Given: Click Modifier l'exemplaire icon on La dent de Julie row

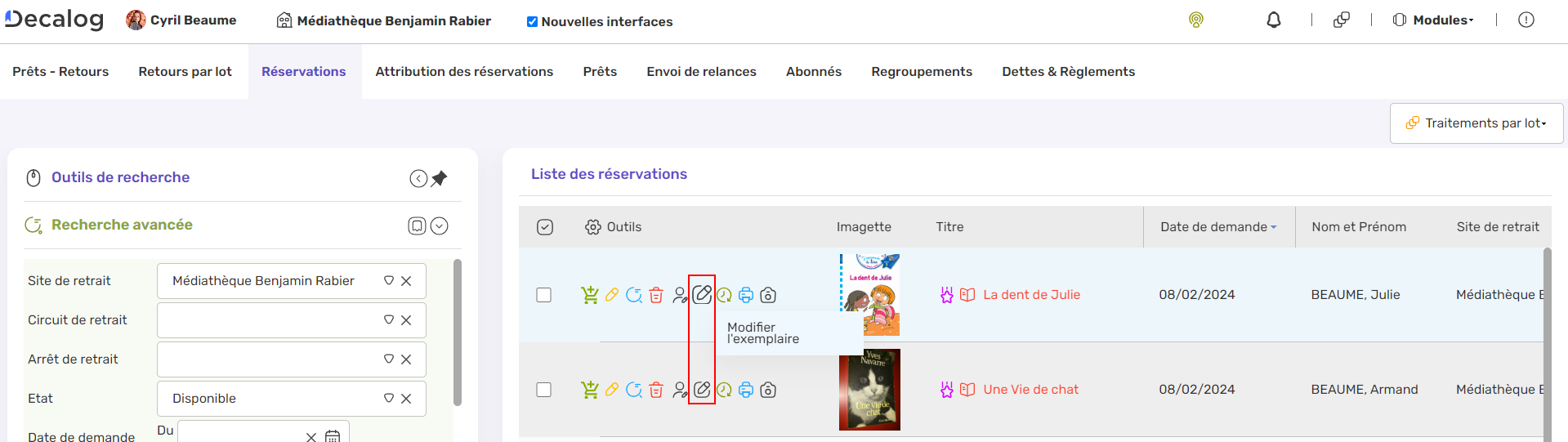Looking at the screenshot, I should (x=702, y=295).
